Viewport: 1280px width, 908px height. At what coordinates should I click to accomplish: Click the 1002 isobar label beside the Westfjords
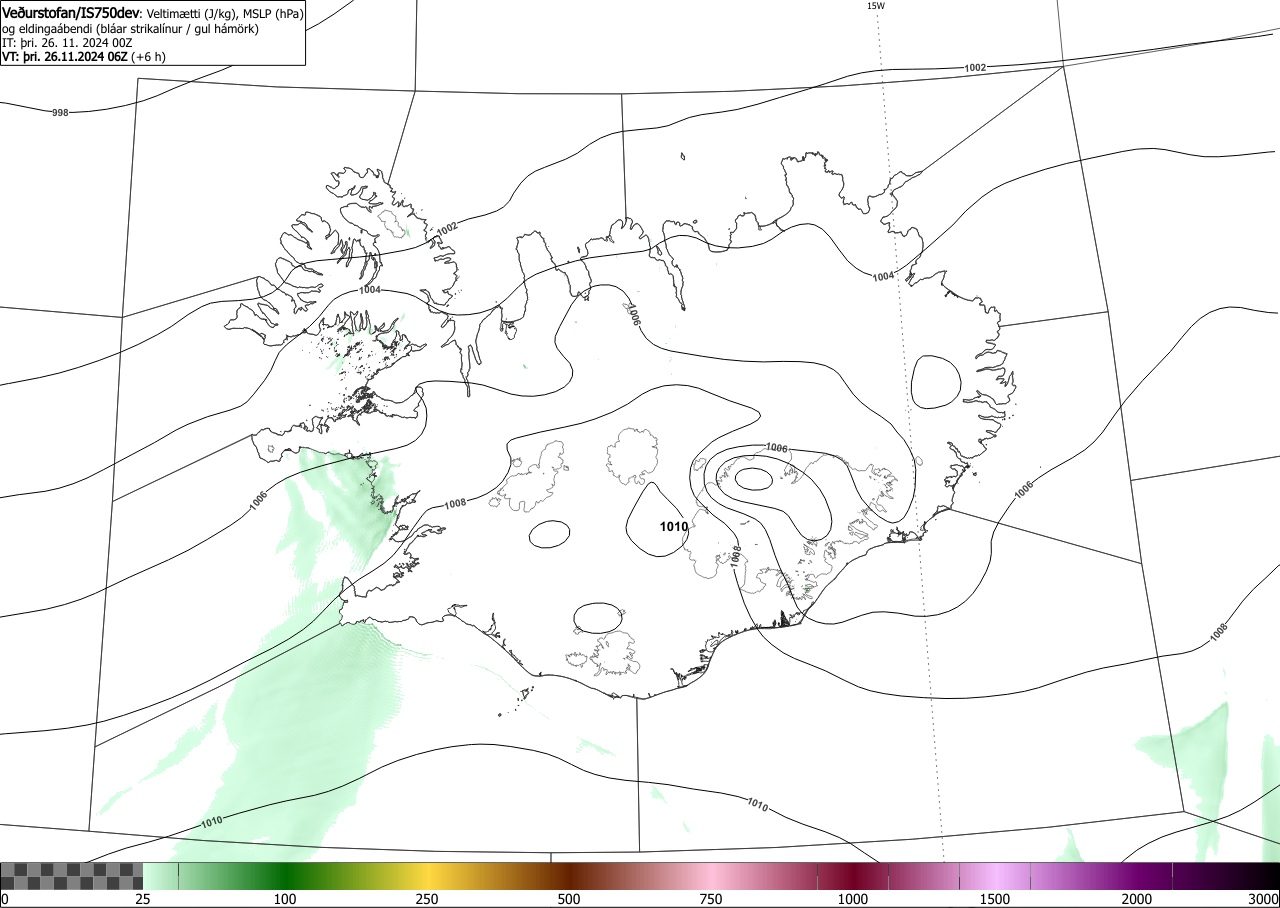446,229
